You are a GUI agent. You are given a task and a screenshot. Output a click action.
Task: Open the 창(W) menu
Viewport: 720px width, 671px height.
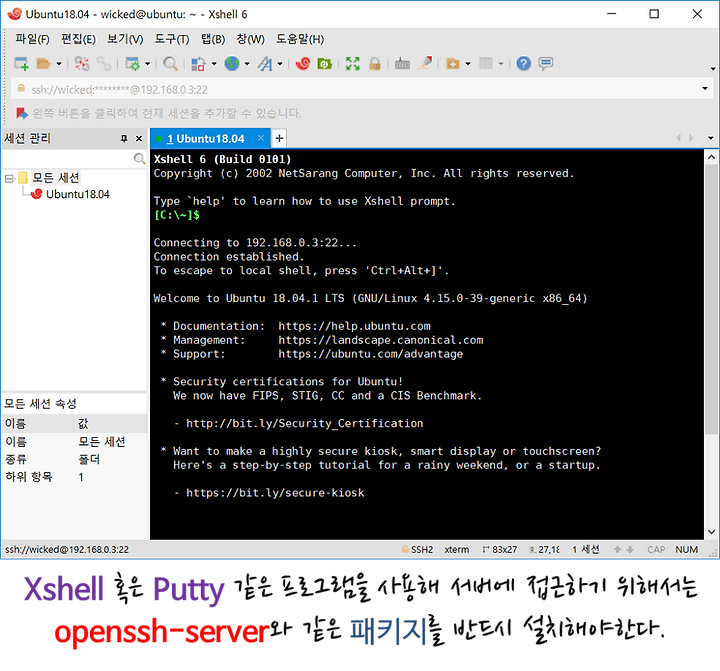tap(251, 39)
